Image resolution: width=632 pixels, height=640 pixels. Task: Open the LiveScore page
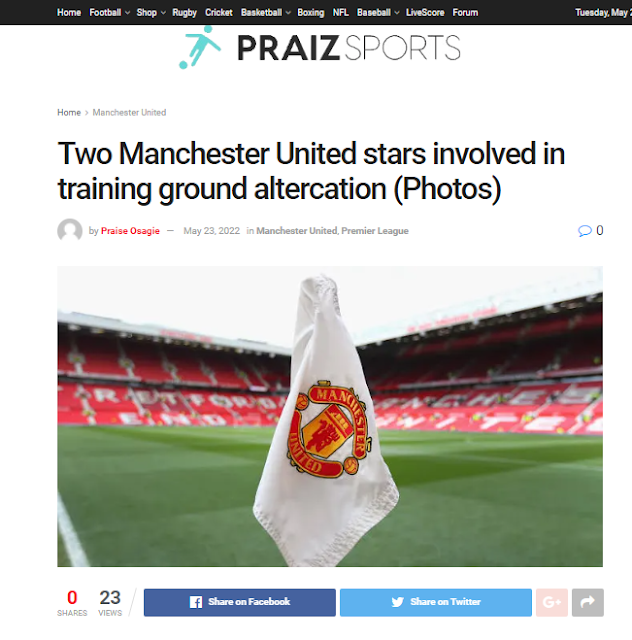pyautogui.click(x=425, y=13)
